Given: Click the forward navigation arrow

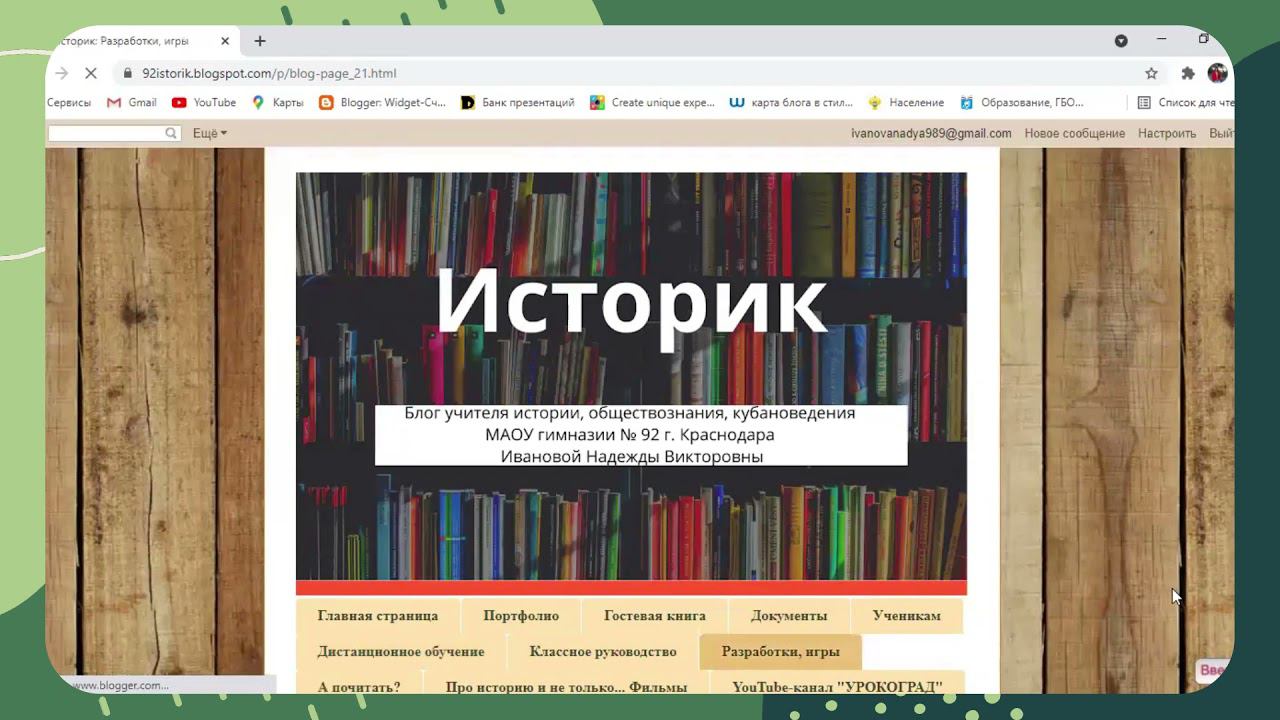Looking at the screenshot, I should [62, 73].
